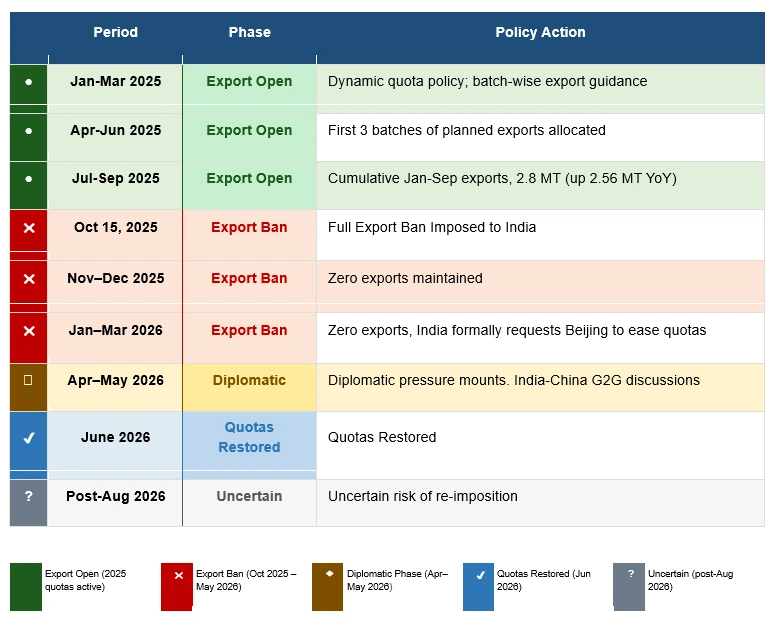This screenshot has height=640, width=774.
Task: Click 'Uncertain risk of re-imposition' text
Action: [423, 496]
